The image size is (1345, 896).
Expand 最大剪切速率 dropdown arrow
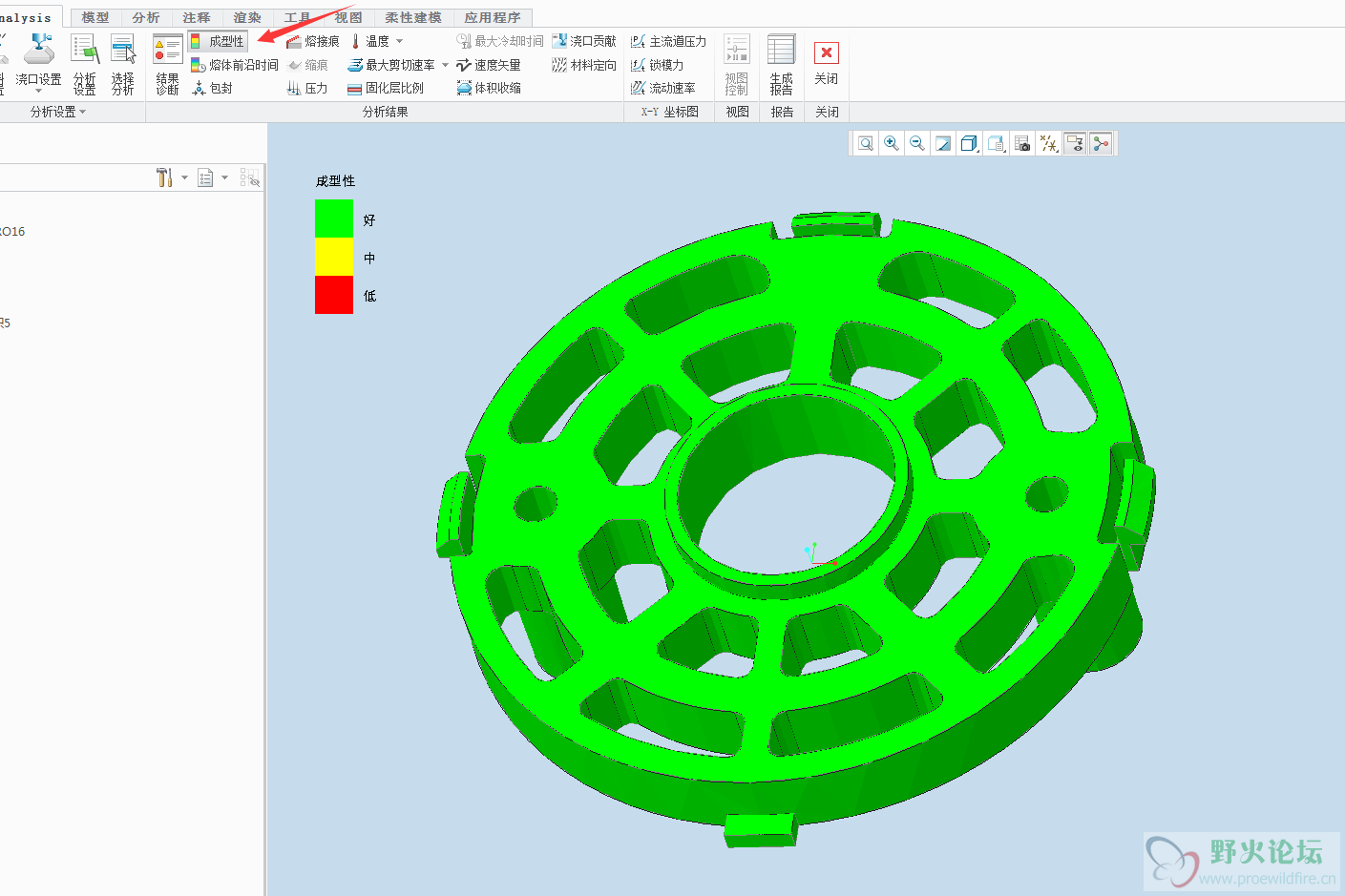point(445,65)
